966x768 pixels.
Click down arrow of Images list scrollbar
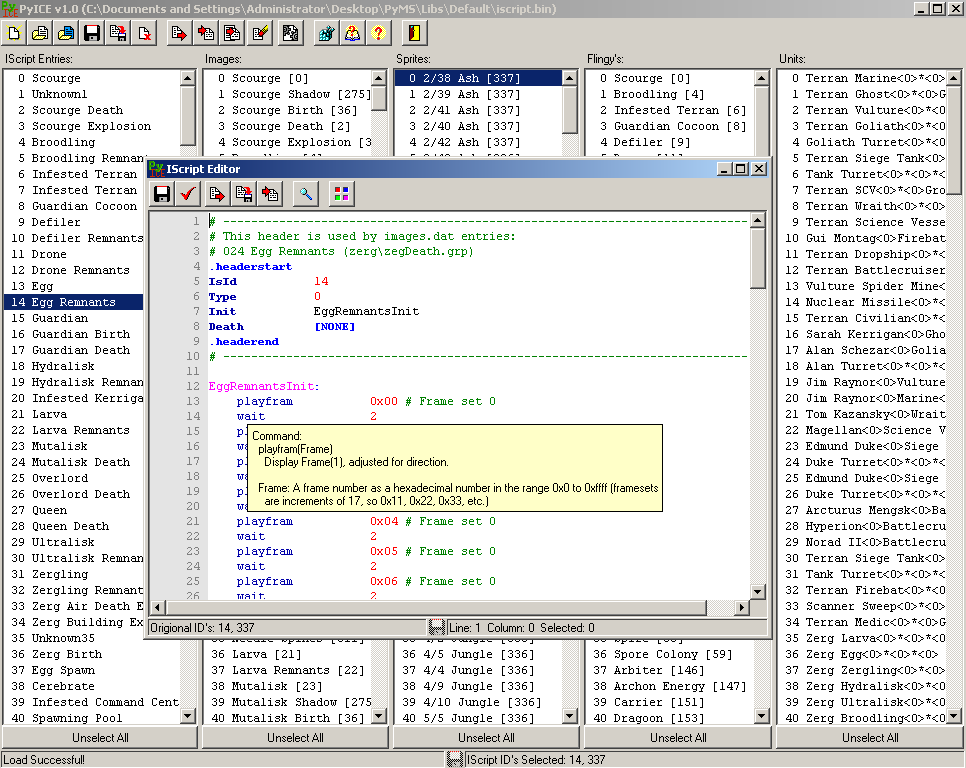[x=380, y=716]
